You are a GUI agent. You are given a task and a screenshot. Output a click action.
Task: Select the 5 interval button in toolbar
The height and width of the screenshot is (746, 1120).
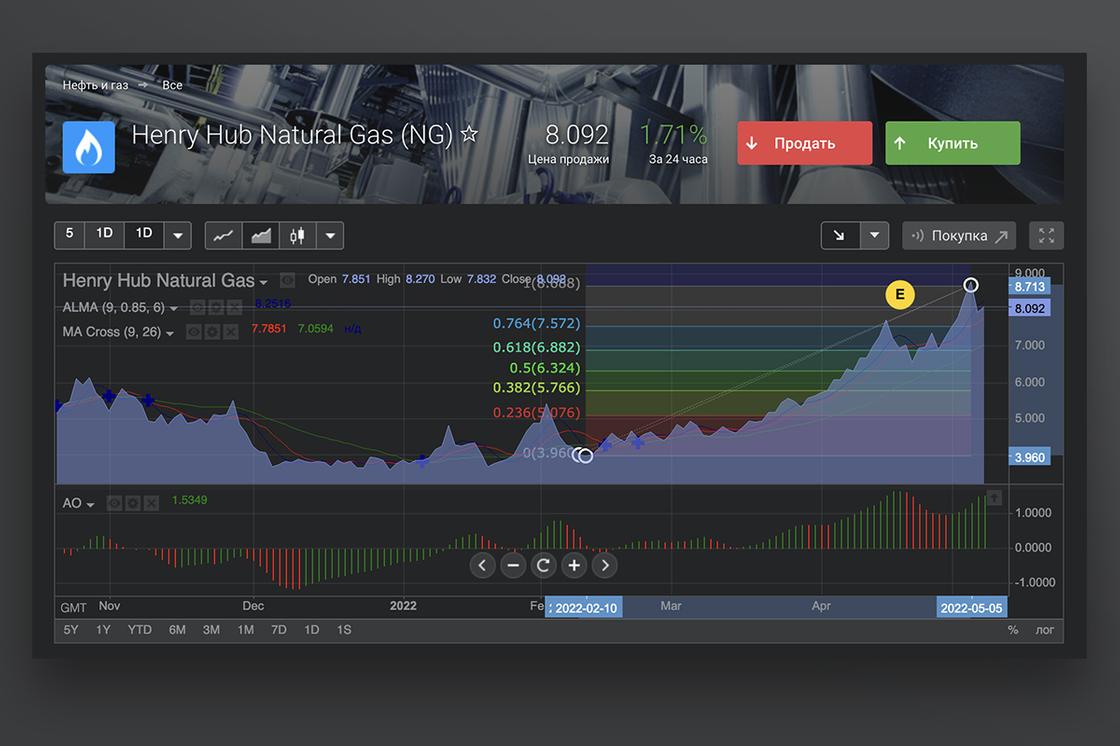tap(69, 234)
